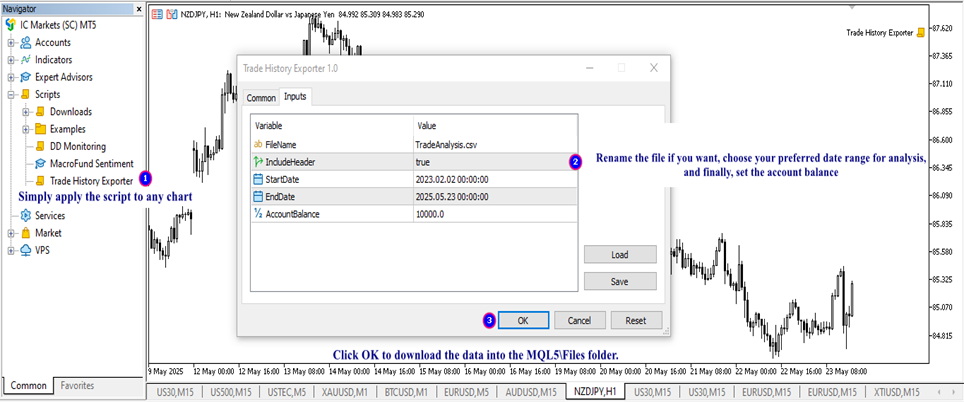Edit the EndDate value 2025.05.23
Viewport: 964px width, 402px height.
click(x=495, y=197)
